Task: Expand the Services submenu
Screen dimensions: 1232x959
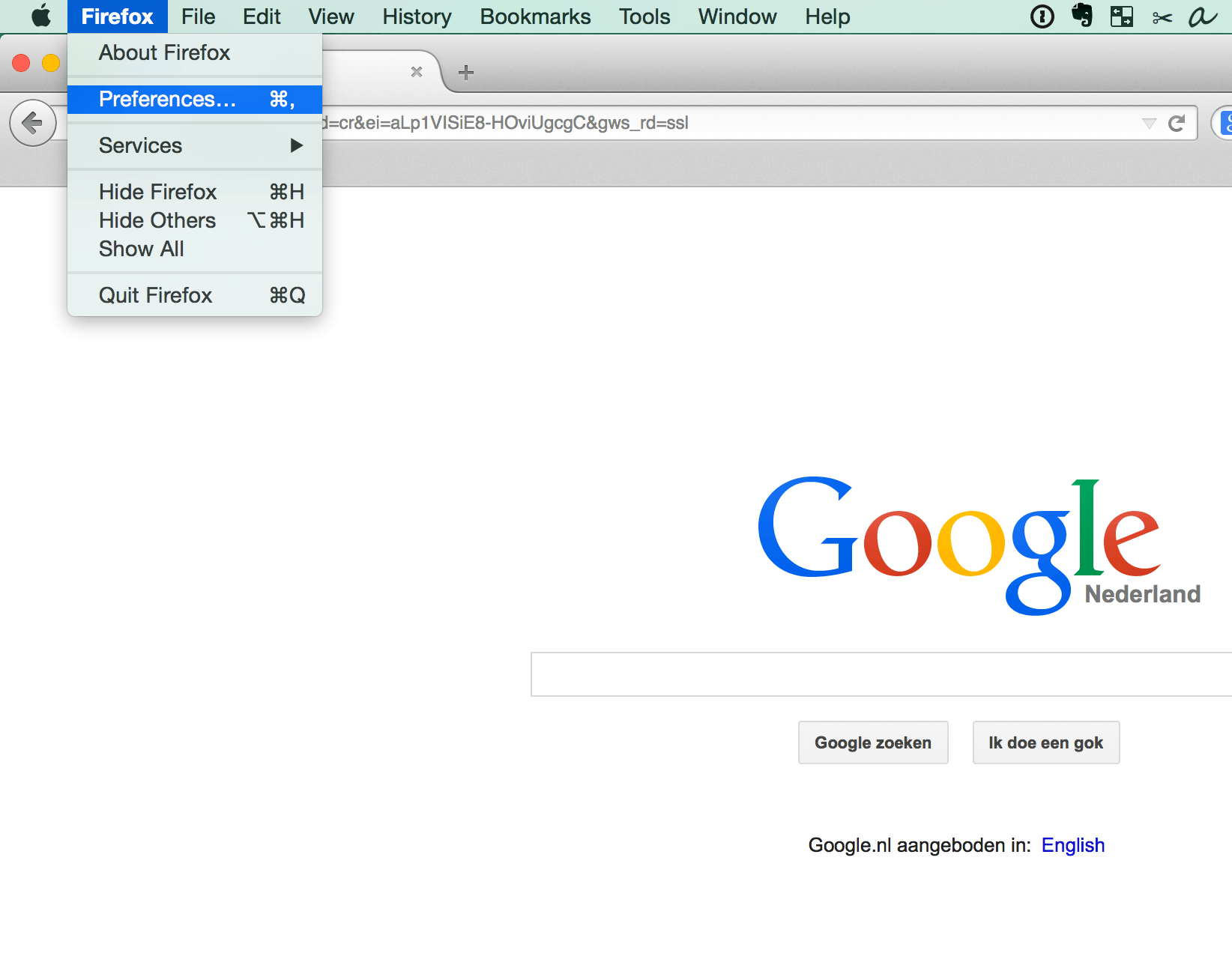Action: tap(195, 145)
